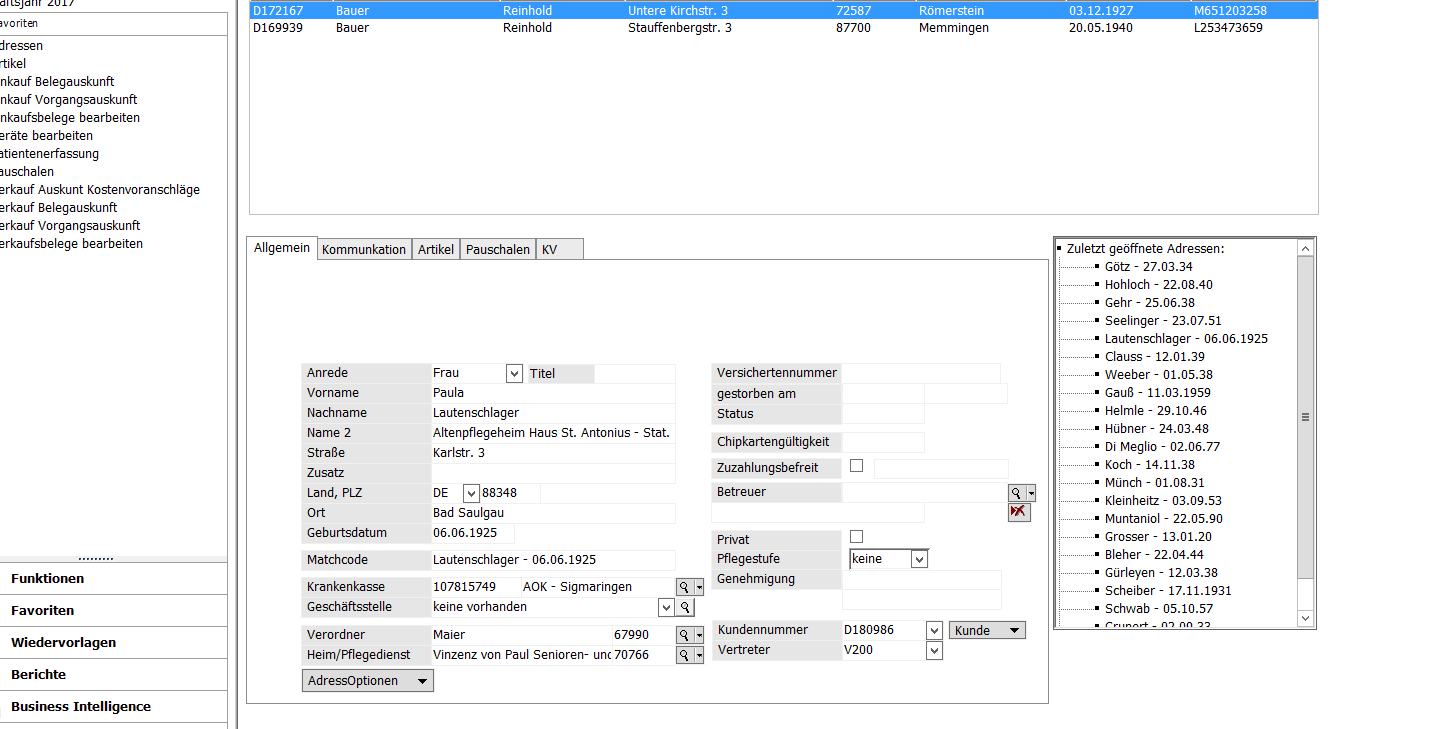Click into the Versichertennummer input field
Viewport: 1452px width, 729px height.
(920, 373)
